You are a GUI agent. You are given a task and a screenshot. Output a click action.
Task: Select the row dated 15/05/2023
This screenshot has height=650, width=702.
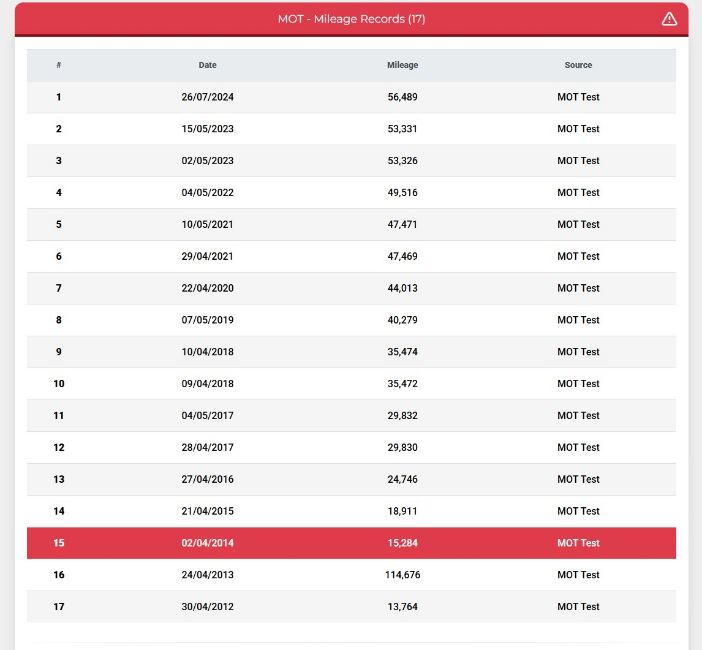point(351,129)
